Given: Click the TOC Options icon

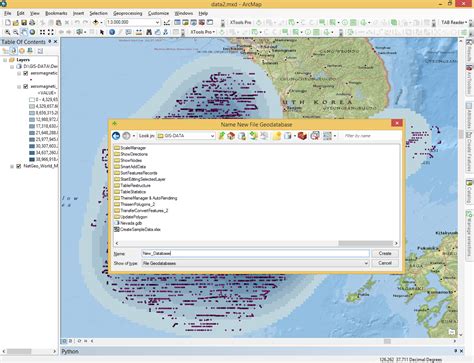Looking at the screenshot, I should pyautogui.click(x=40, y=51).
